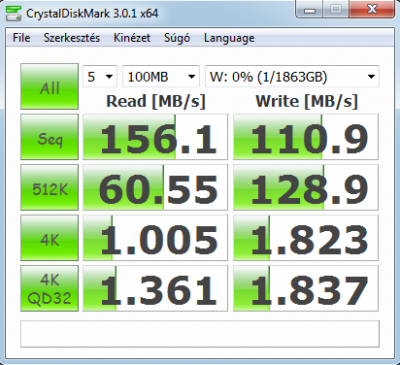Select the 512K read result 60.55
The width and height of the screenshot is (400, 365).
click(x=155, y=187)
